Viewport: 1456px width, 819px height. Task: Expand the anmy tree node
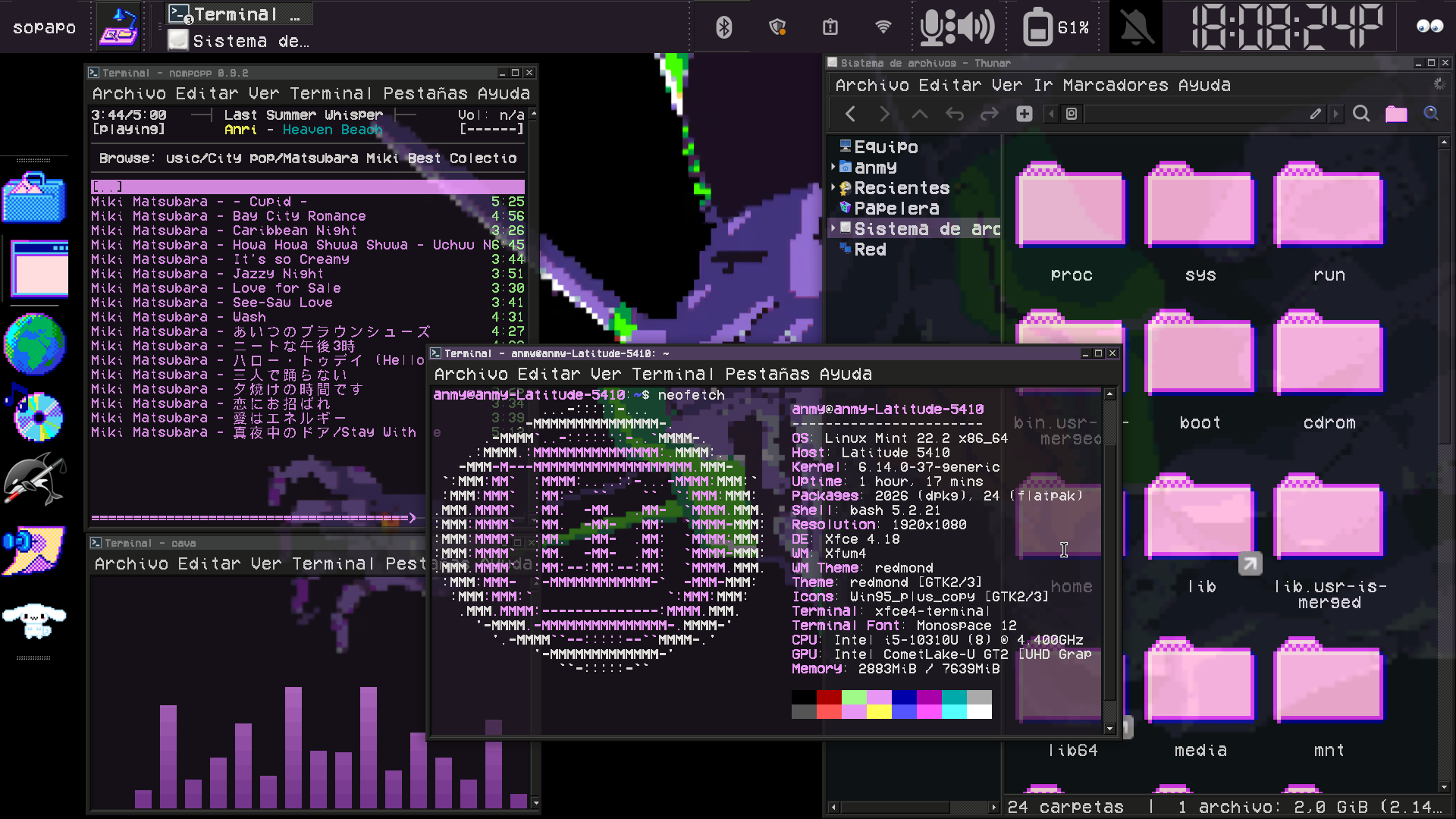coord(833,167)
